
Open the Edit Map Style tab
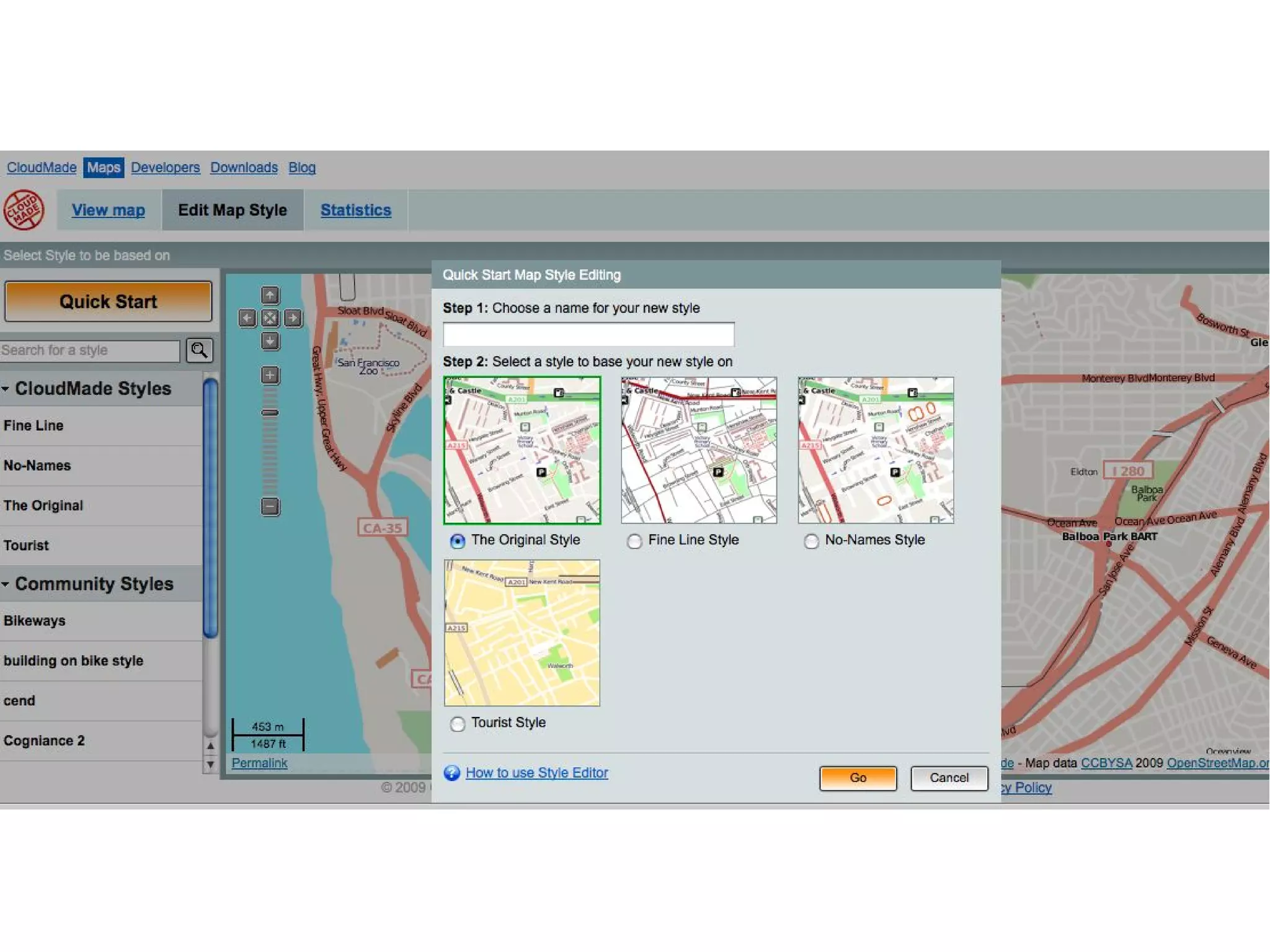pyautogui.click(x=233, y=210)
